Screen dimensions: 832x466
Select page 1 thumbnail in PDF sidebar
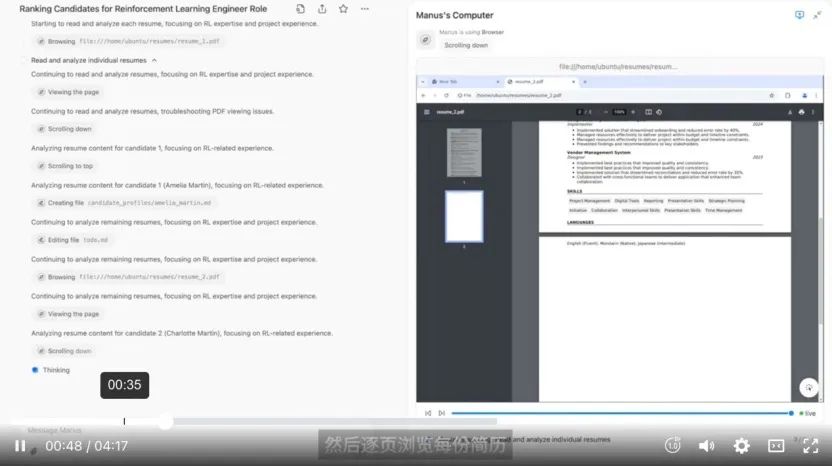463,152
